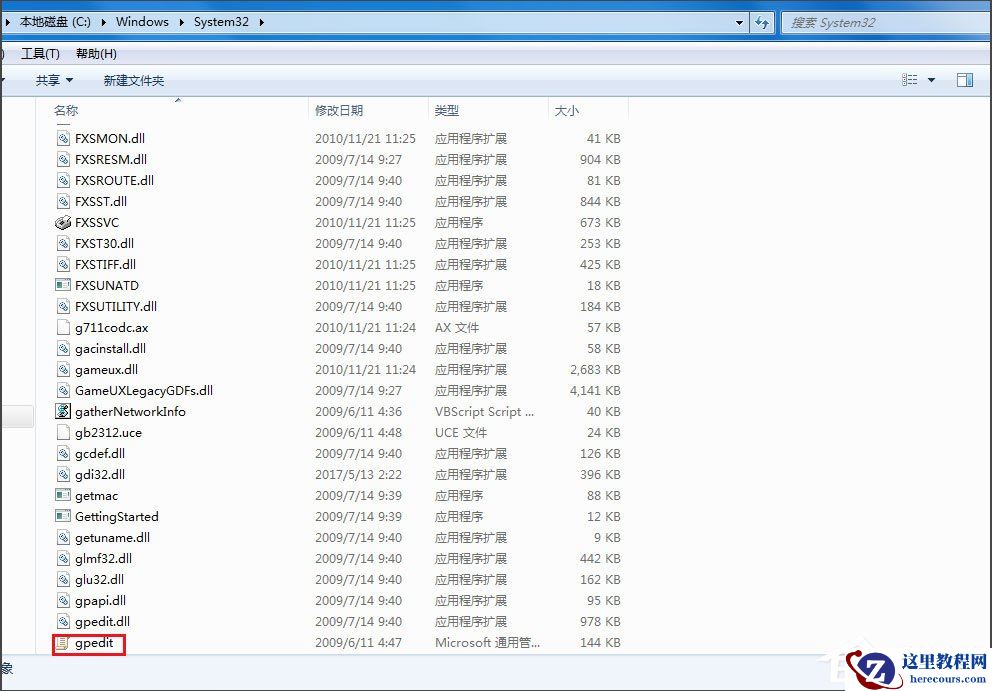
Task: Sort files by 名称 column
Action: click(x=65, y=110)
